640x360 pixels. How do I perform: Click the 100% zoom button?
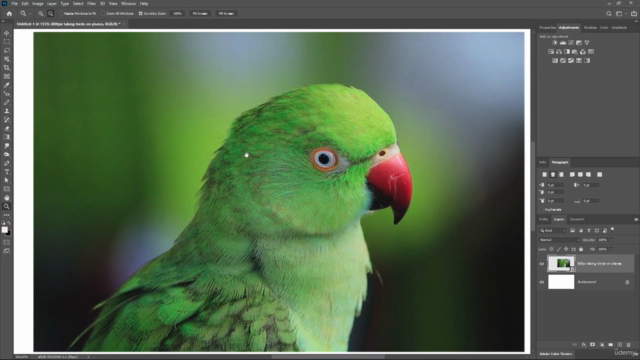(x=178, y=13)
